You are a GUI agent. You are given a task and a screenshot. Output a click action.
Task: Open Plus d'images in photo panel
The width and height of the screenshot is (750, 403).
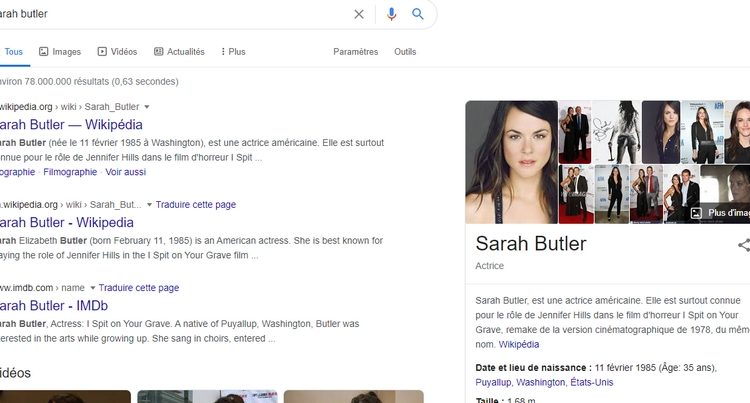pyautogui.click(x=719, y=213)
